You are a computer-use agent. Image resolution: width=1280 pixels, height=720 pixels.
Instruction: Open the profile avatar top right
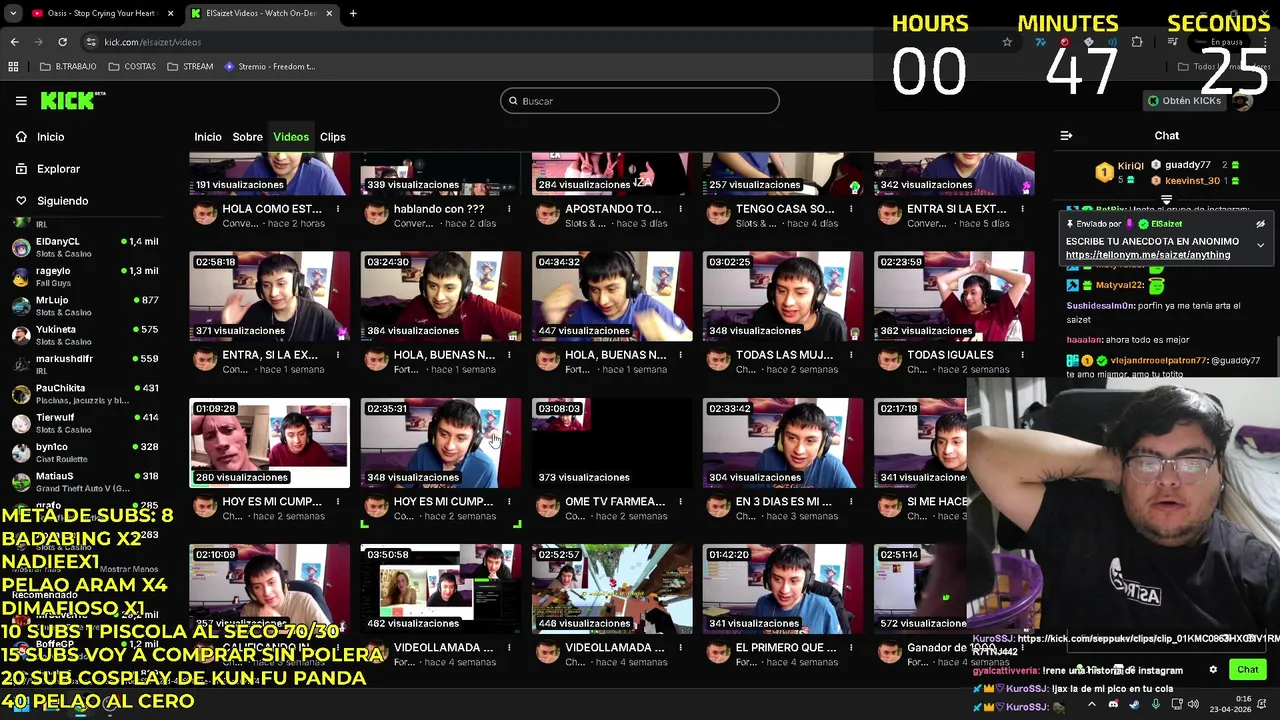pyautogui.click(x=1243, y=101)
